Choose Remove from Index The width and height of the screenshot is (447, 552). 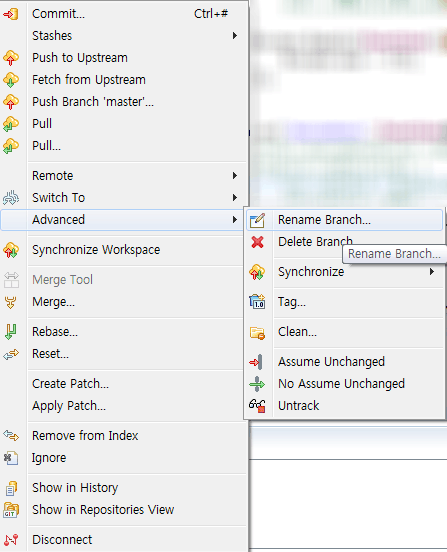(x=124, y=436)
